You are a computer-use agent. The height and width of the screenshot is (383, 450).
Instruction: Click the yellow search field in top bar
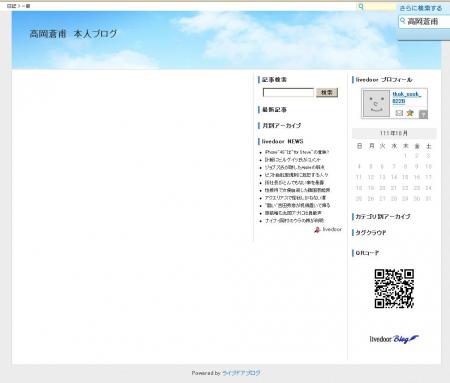tap(380, 6)
